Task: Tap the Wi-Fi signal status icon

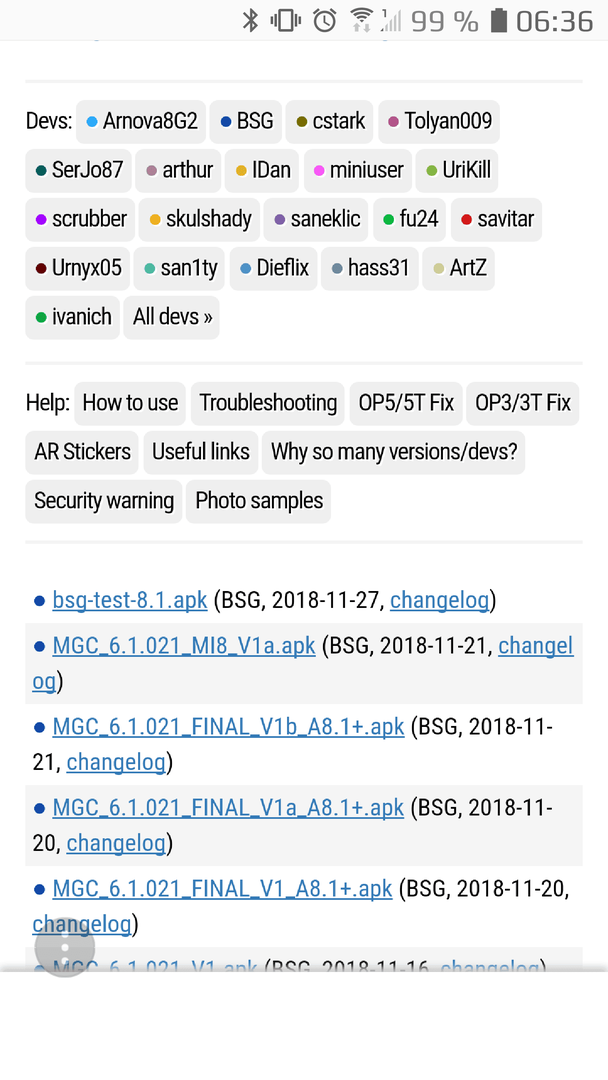Action: click(361, 21)
